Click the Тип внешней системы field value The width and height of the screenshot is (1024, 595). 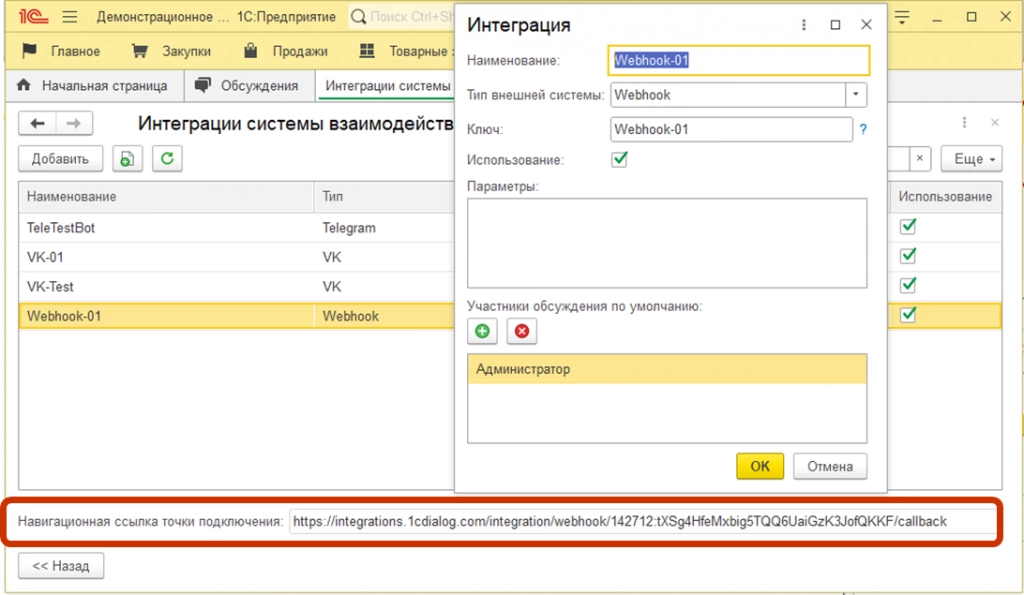[x=728, y=95]
